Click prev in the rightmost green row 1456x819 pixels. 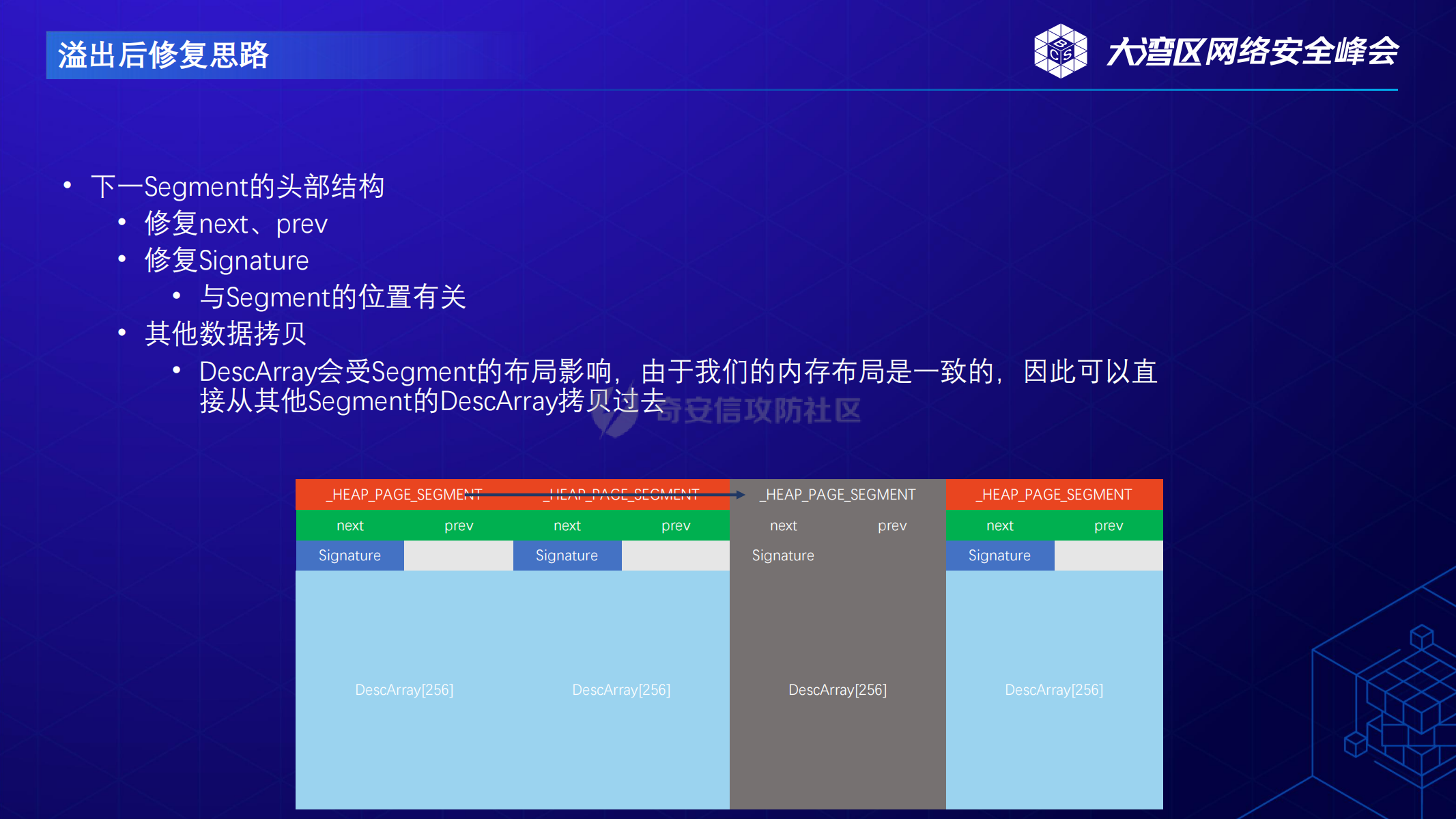point(1109,526)
